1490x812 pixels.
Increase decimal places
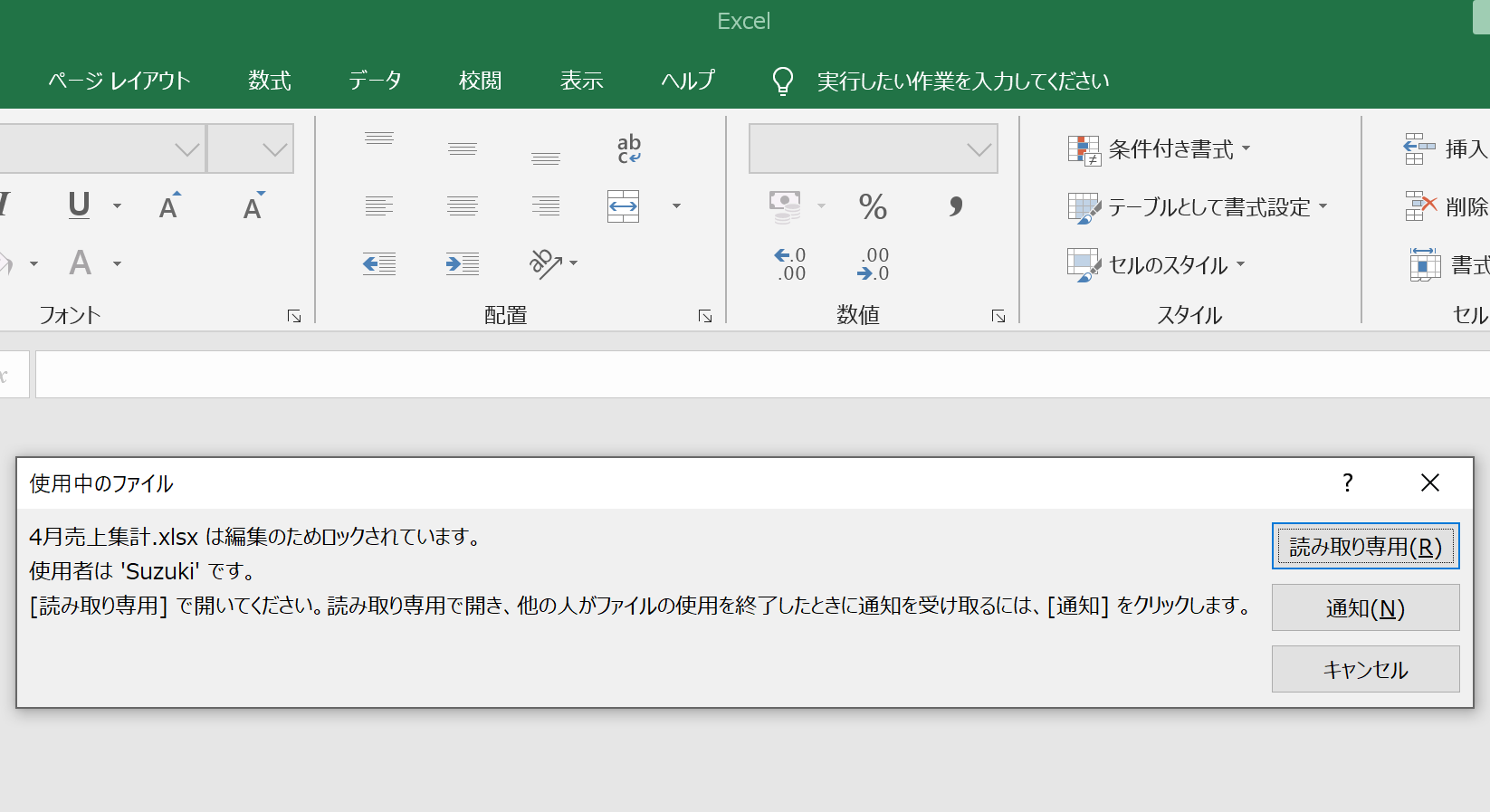click(x=790, y=263)
